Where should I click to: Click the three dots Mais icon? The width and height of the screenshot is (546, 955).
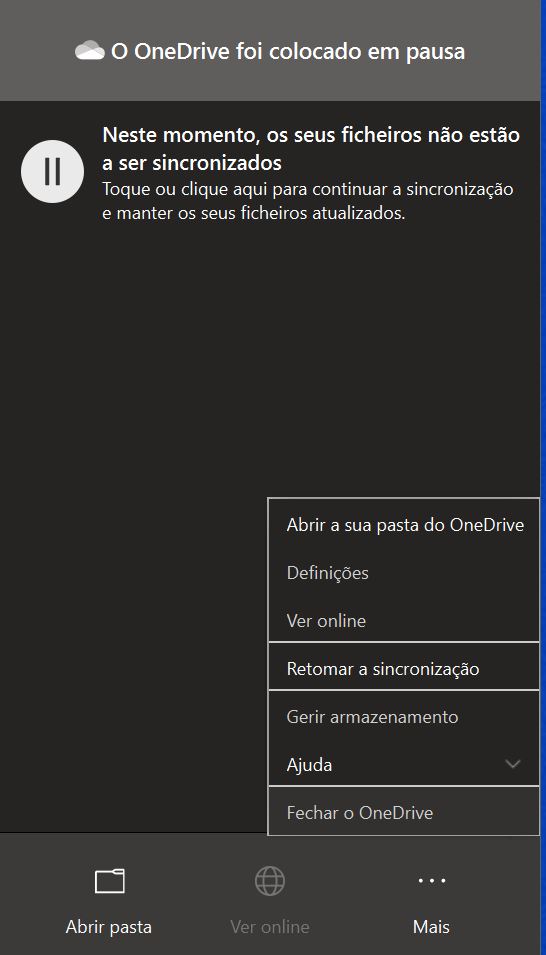pos(431,881)
